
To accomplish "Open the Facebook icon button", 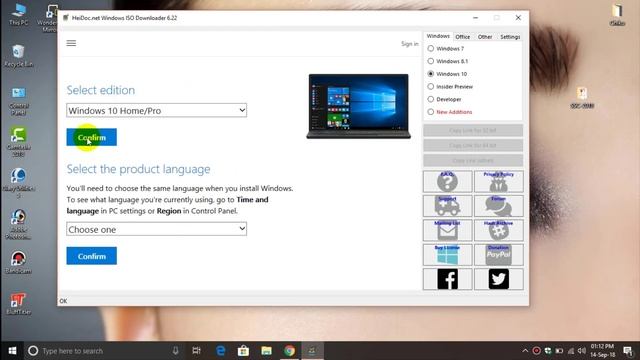I will pyautogui.click(x=447, y=279).
